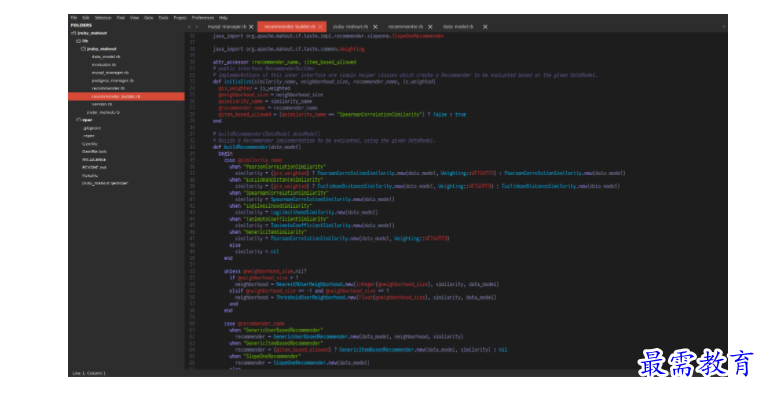Open the Gemfile.lock file

coord(94,152)
